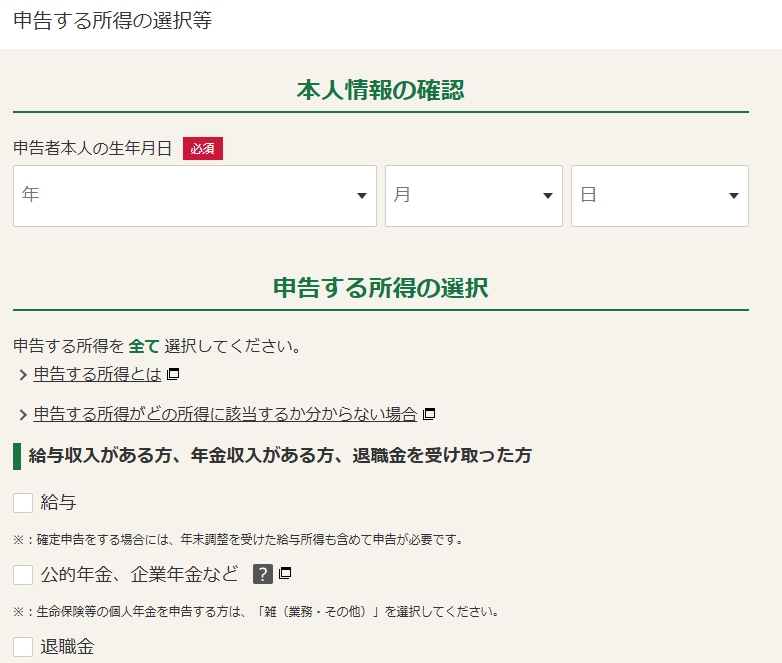Click note about 年末調整を受けた給与所得
782x663 pixels.
[x=238, y=539]
